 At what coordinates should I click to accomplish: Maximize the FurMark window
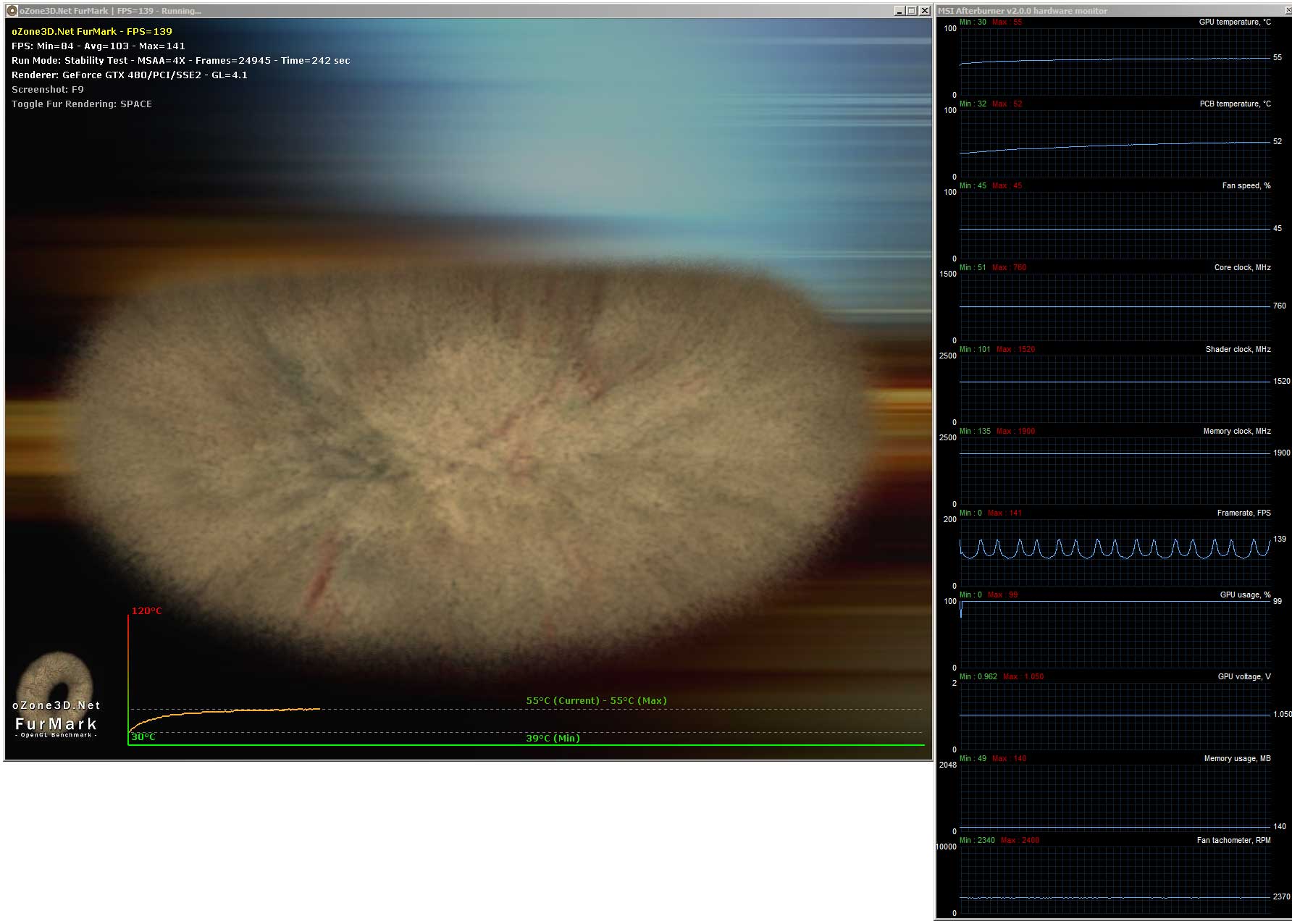912,11
